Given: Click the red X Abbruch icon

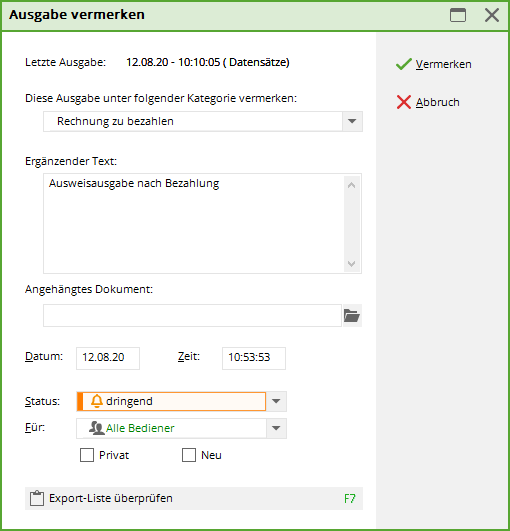Looking at the screenshot, I should pyautogui.click(x=404, y=102).
